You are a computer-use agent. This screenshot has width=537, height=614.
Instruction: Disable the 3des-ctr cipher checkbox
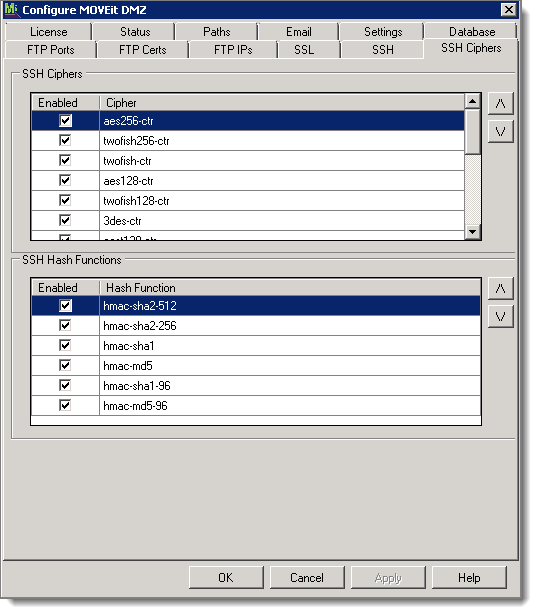(x=65, y=220)
